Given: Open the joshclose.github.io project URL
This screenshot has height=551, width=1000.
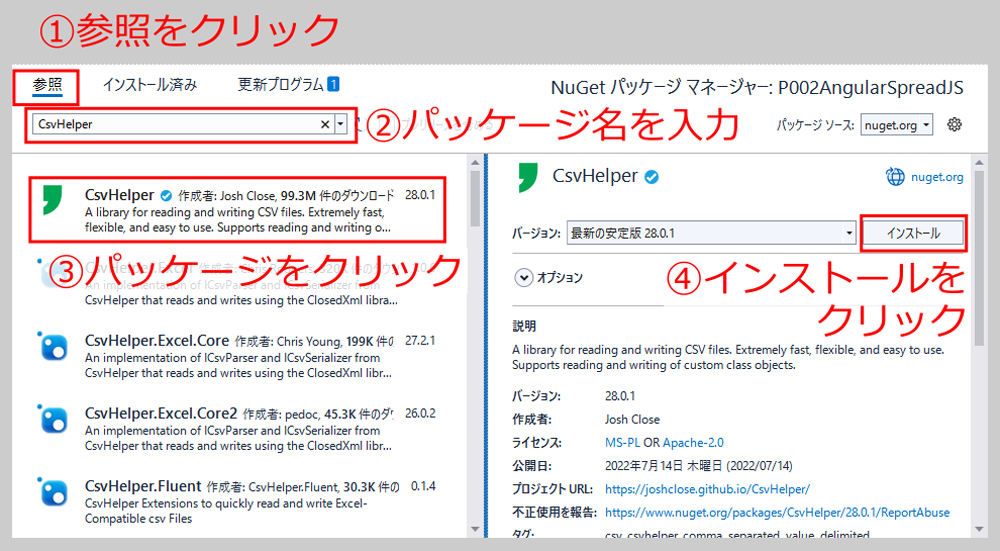Looking at the screenshot, I should 707,489.
